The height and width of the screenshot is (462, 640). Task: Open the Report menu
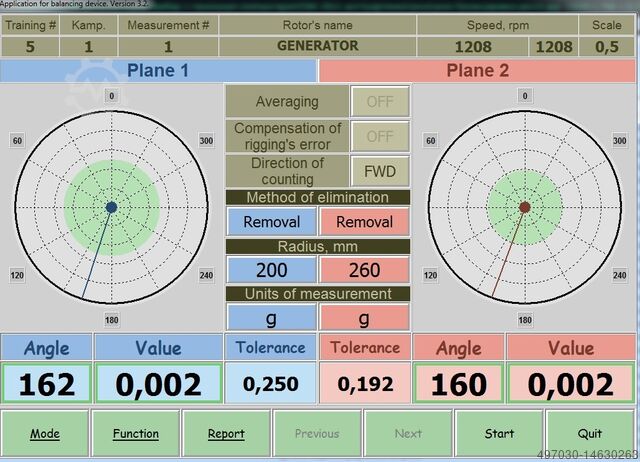point(226,433)
